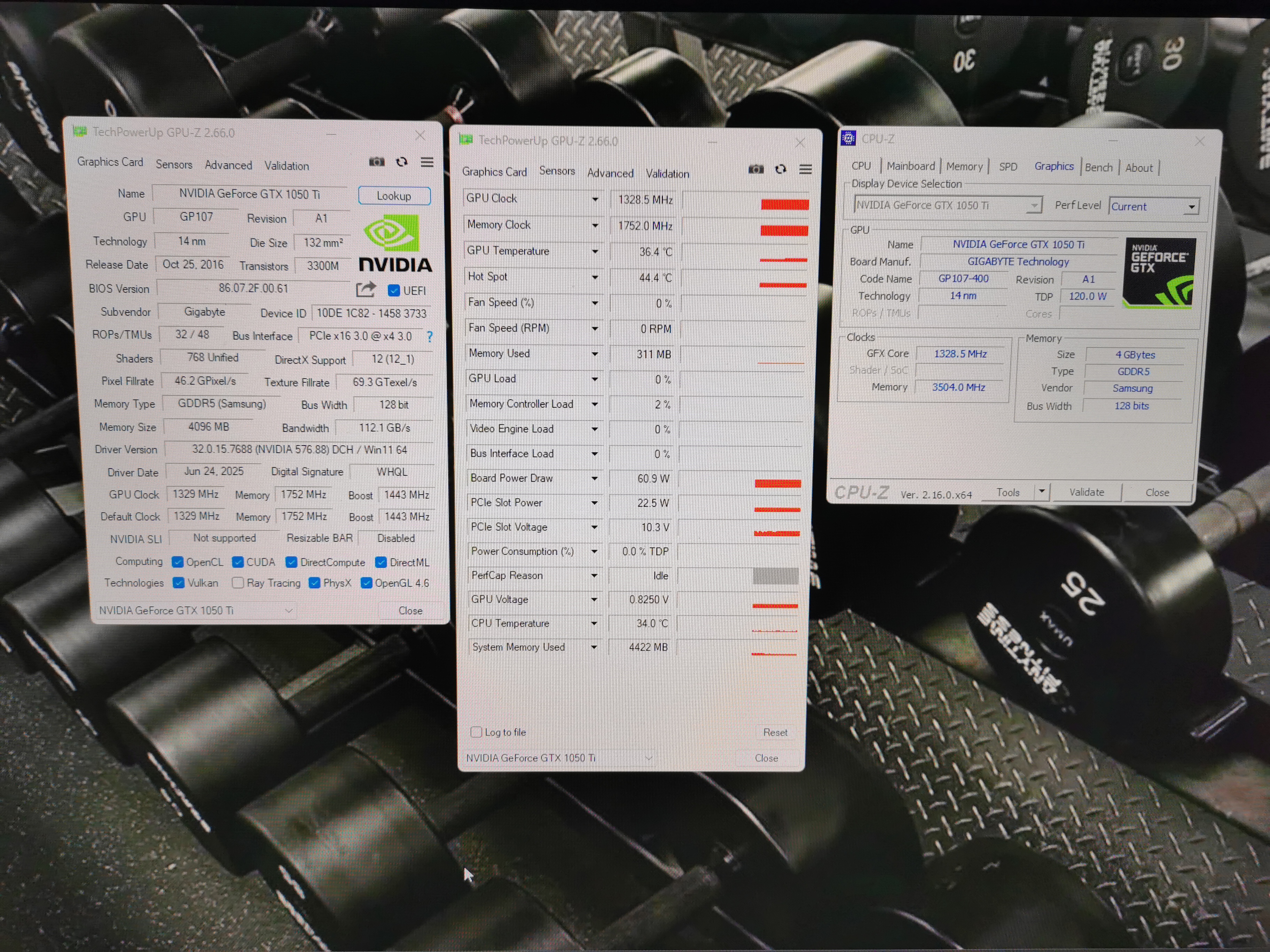Click GeForce GTX logo in CPU-Z
Image resolution: width=1270 pixels, height=952 pixels.
point(1159,273)
